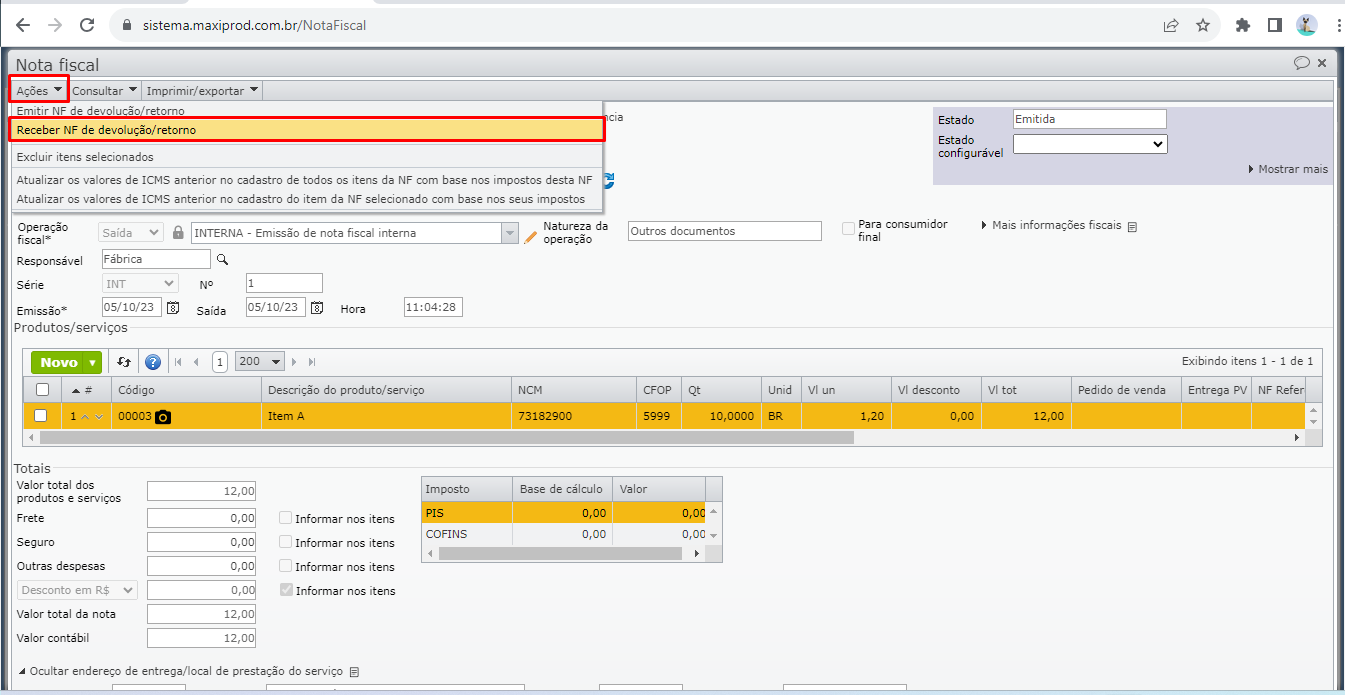Click the pencil icon to edit Operação fiscal
1345x695 pixels.
point(531,234)
